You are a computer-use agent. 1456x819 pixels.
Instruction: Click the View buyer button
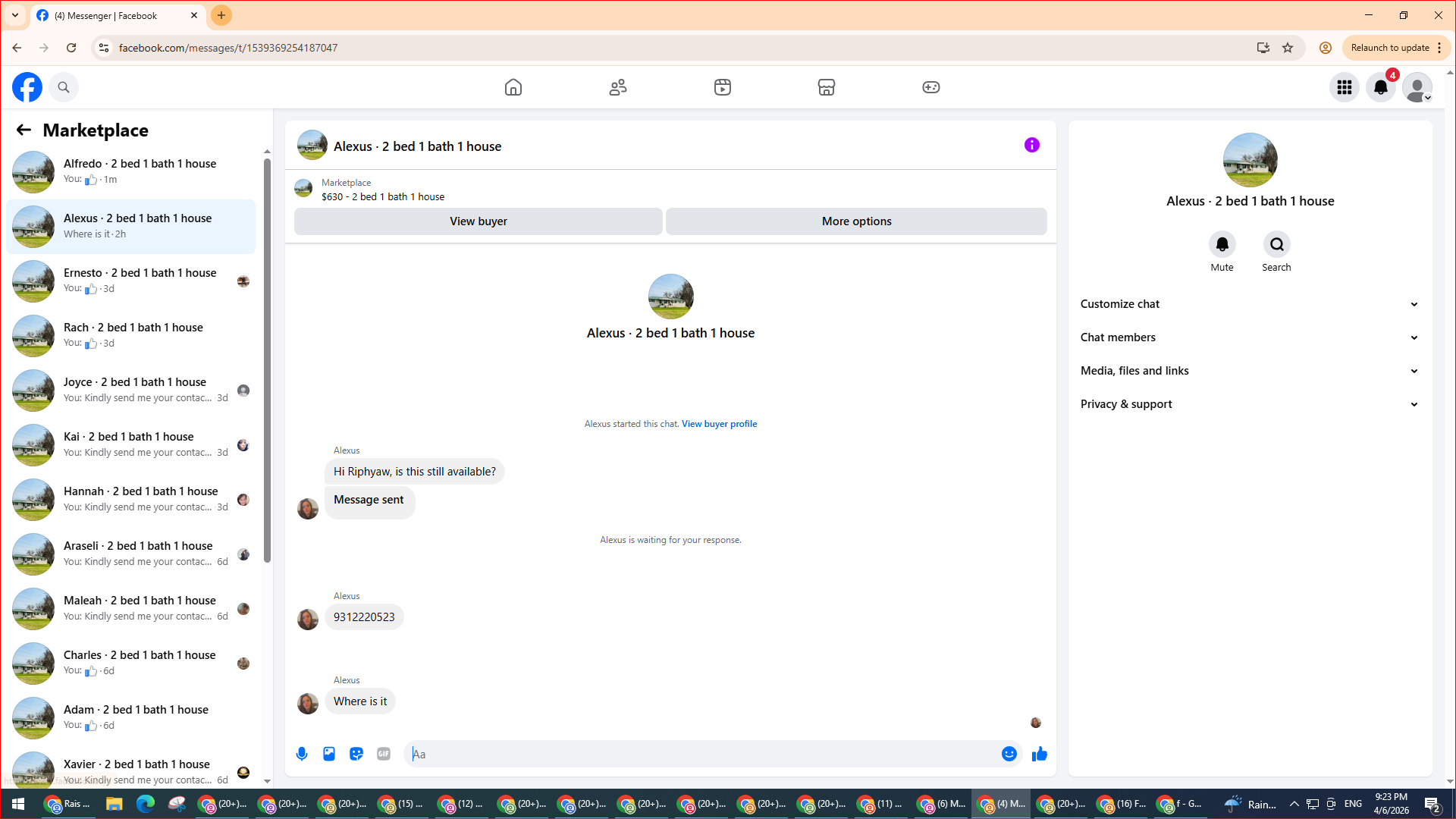tap(479, 221)
